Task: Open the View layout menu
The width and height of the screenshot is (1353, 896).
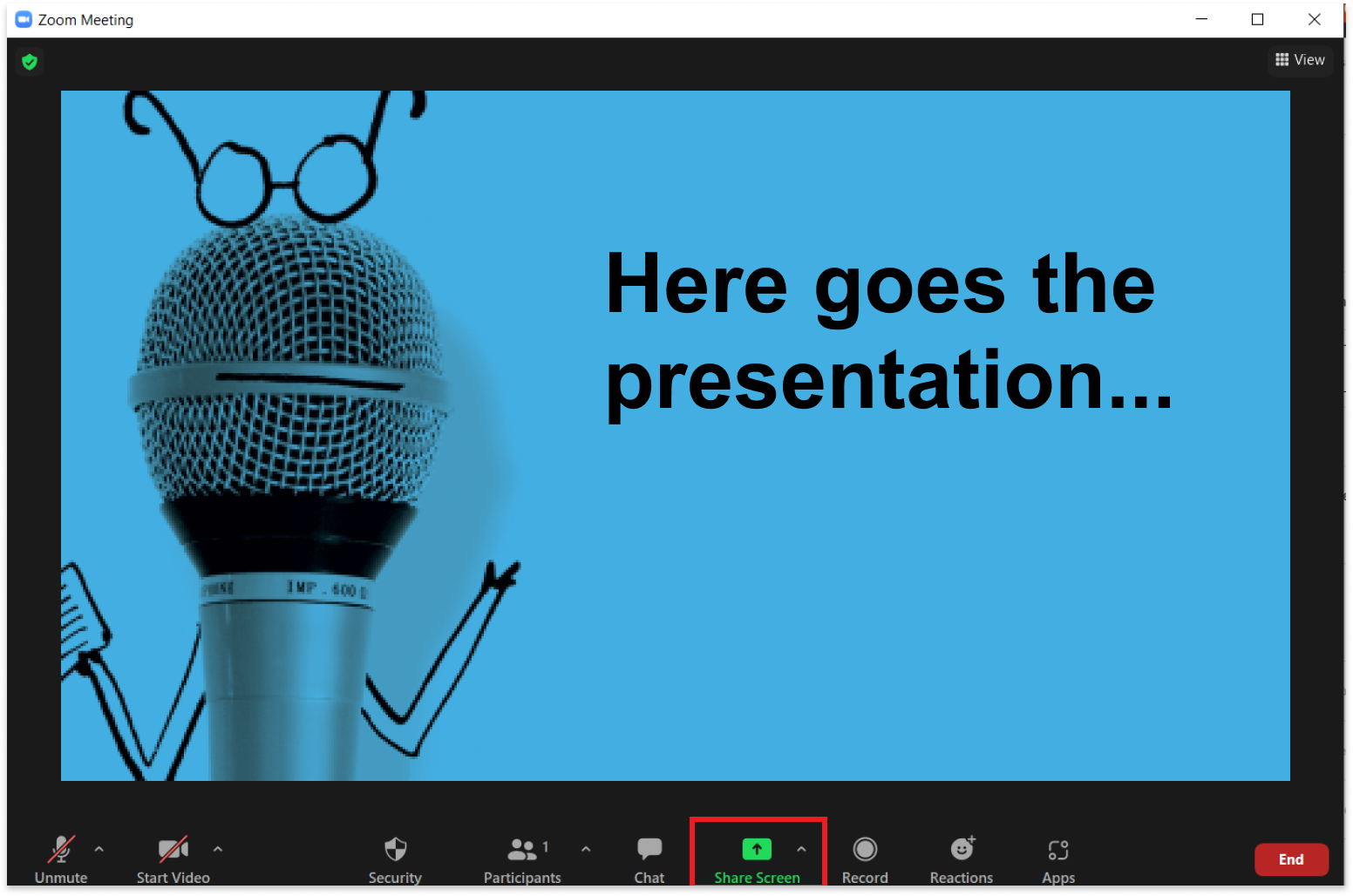Action: [1300, 60]
